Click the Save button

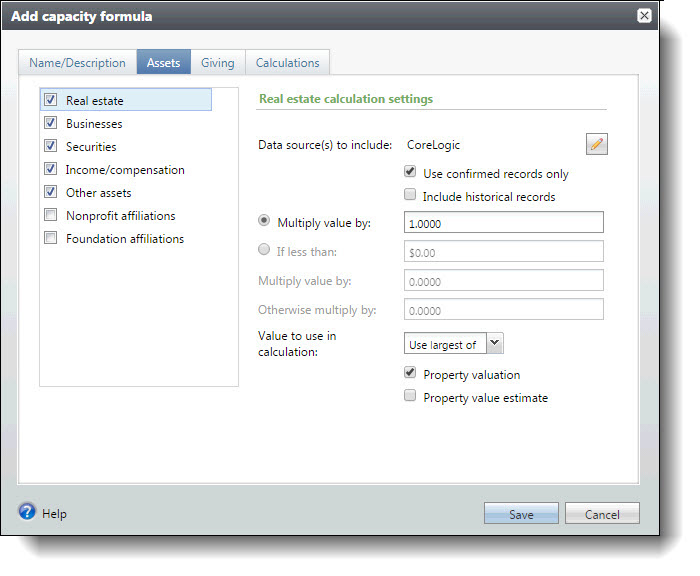521,513
